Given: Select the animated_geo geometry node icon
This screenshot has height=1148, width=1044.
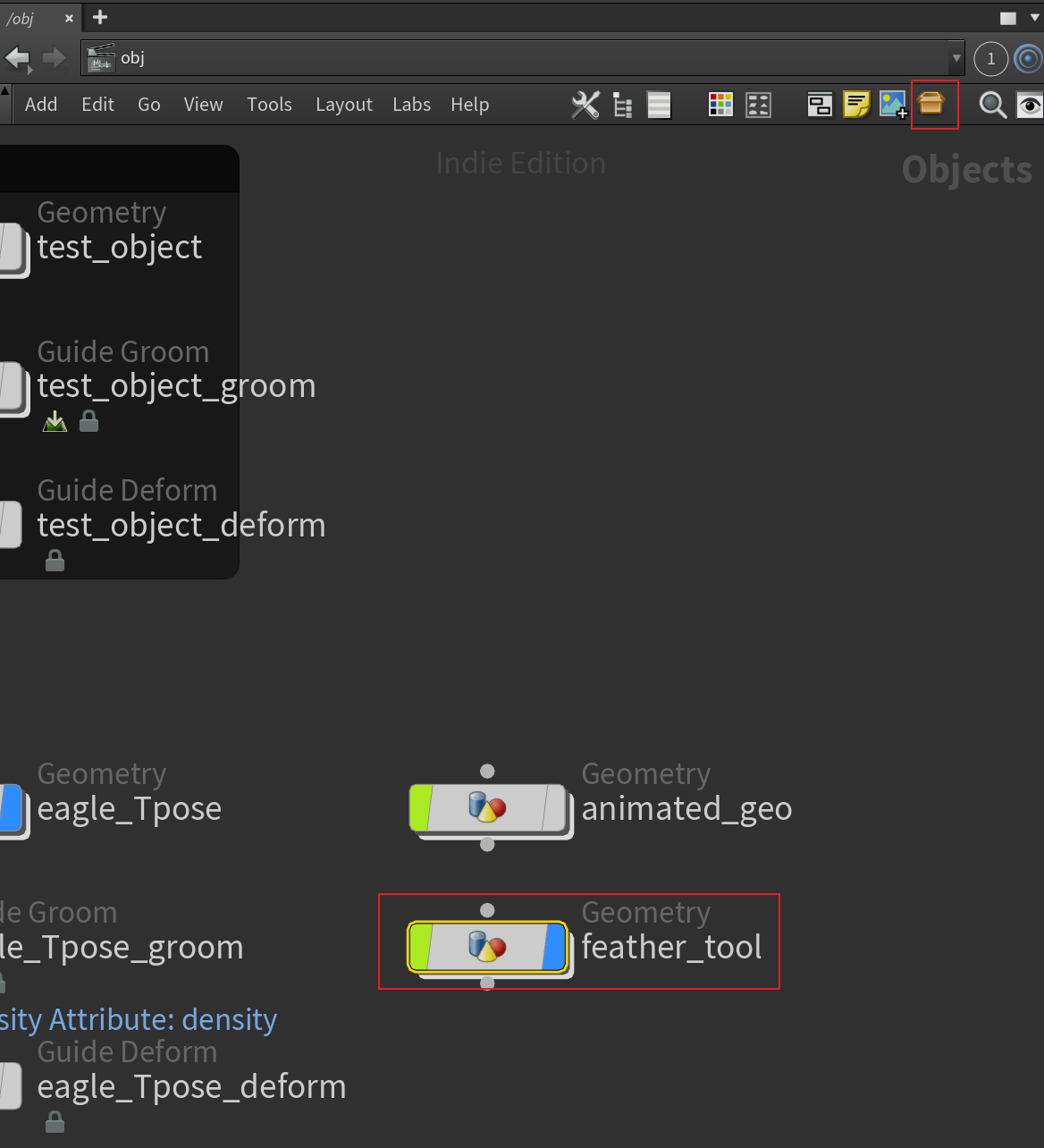Looking at the screenshot, I should (x=487, y=807).
